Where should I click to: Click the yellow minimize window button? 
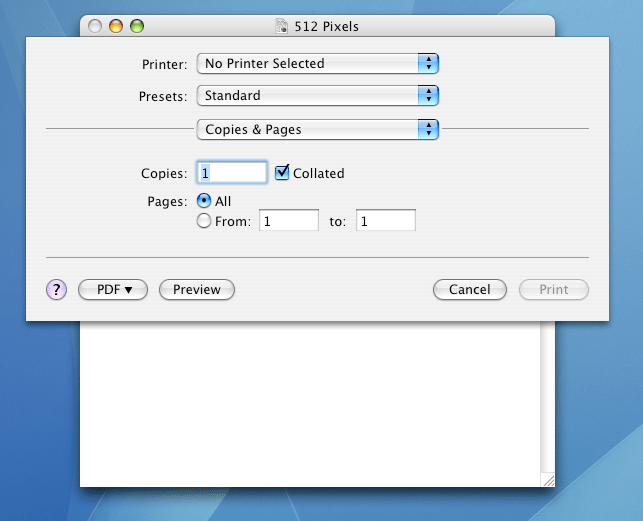tap(116, 26)
